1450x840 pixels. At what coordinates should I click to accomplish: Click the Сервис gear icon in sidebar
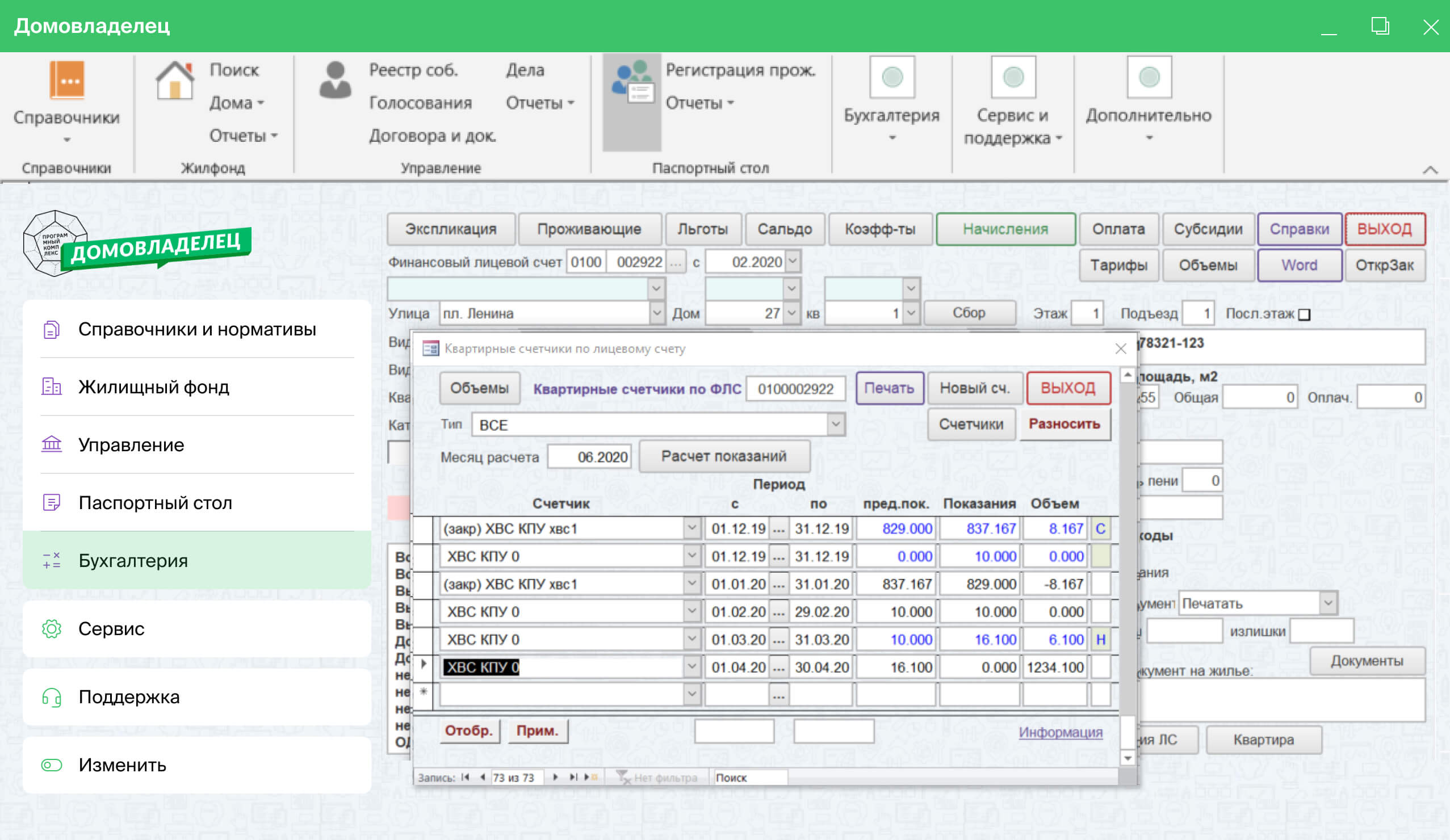pyautogui.click(x=52, y=629)
